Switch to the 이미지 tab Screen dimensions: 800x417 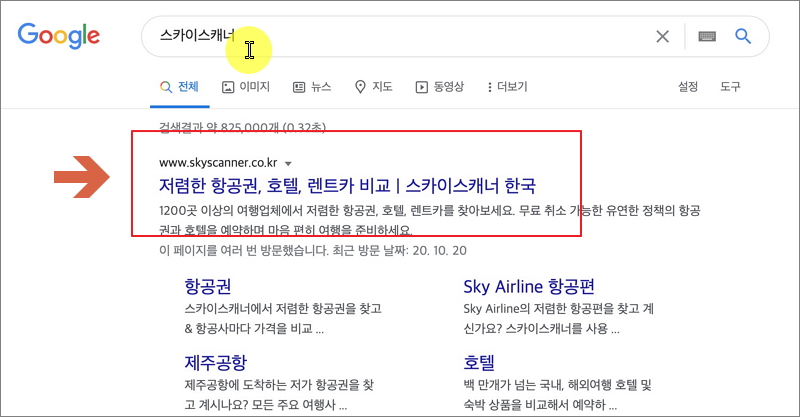[x=246, y=87]
